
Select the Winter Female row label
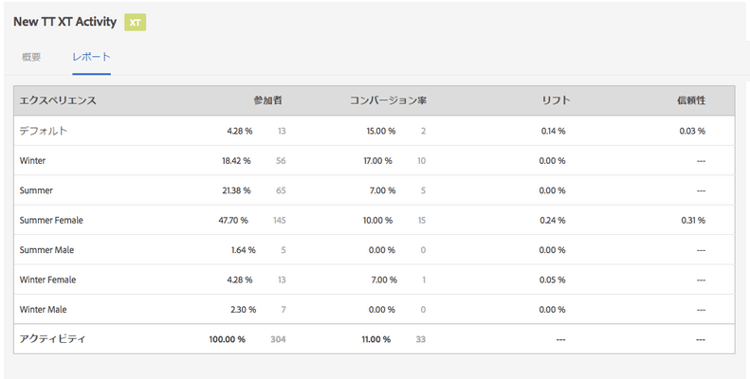point(48,280)
